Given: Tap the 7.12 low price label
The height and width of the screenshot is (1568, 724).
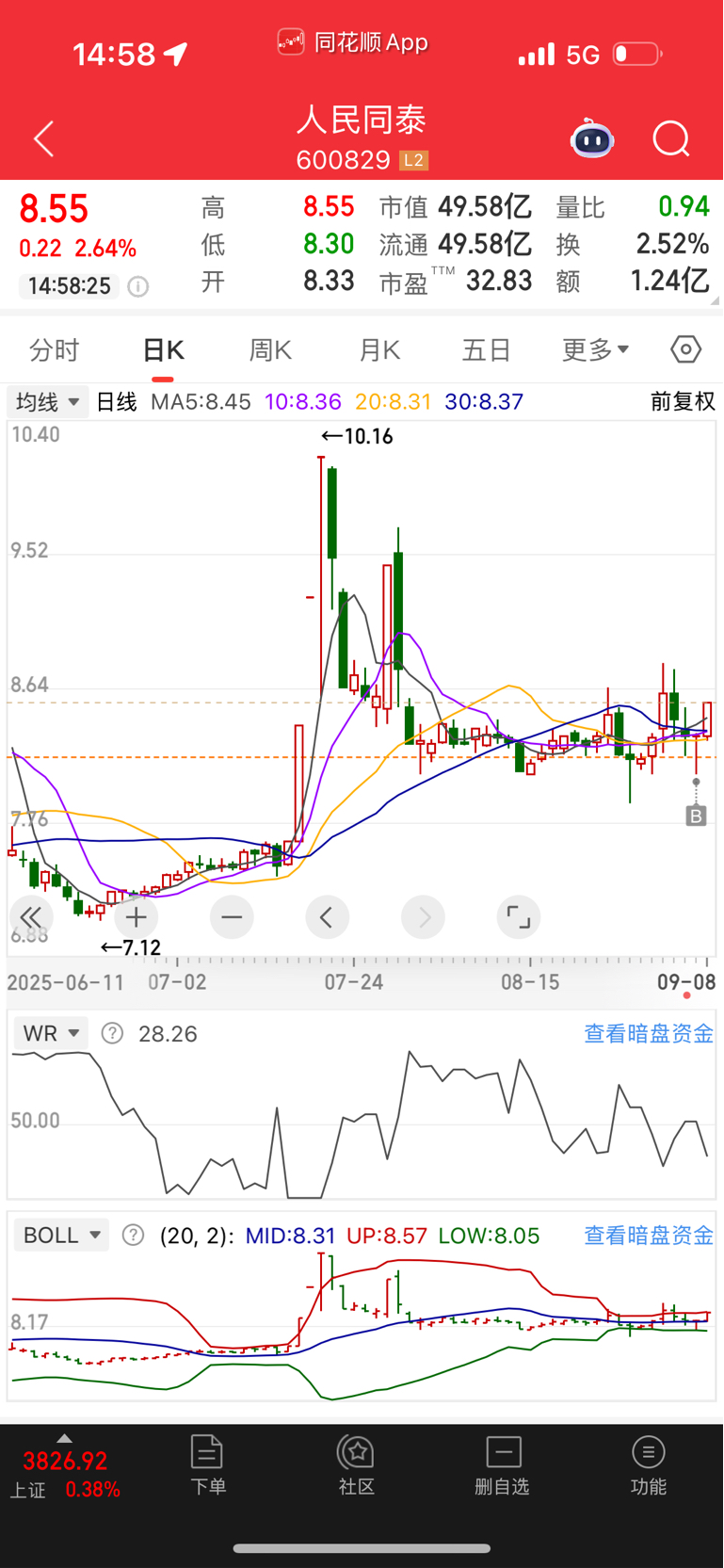Looking at the screenshot, I should [x=131, y=947].
